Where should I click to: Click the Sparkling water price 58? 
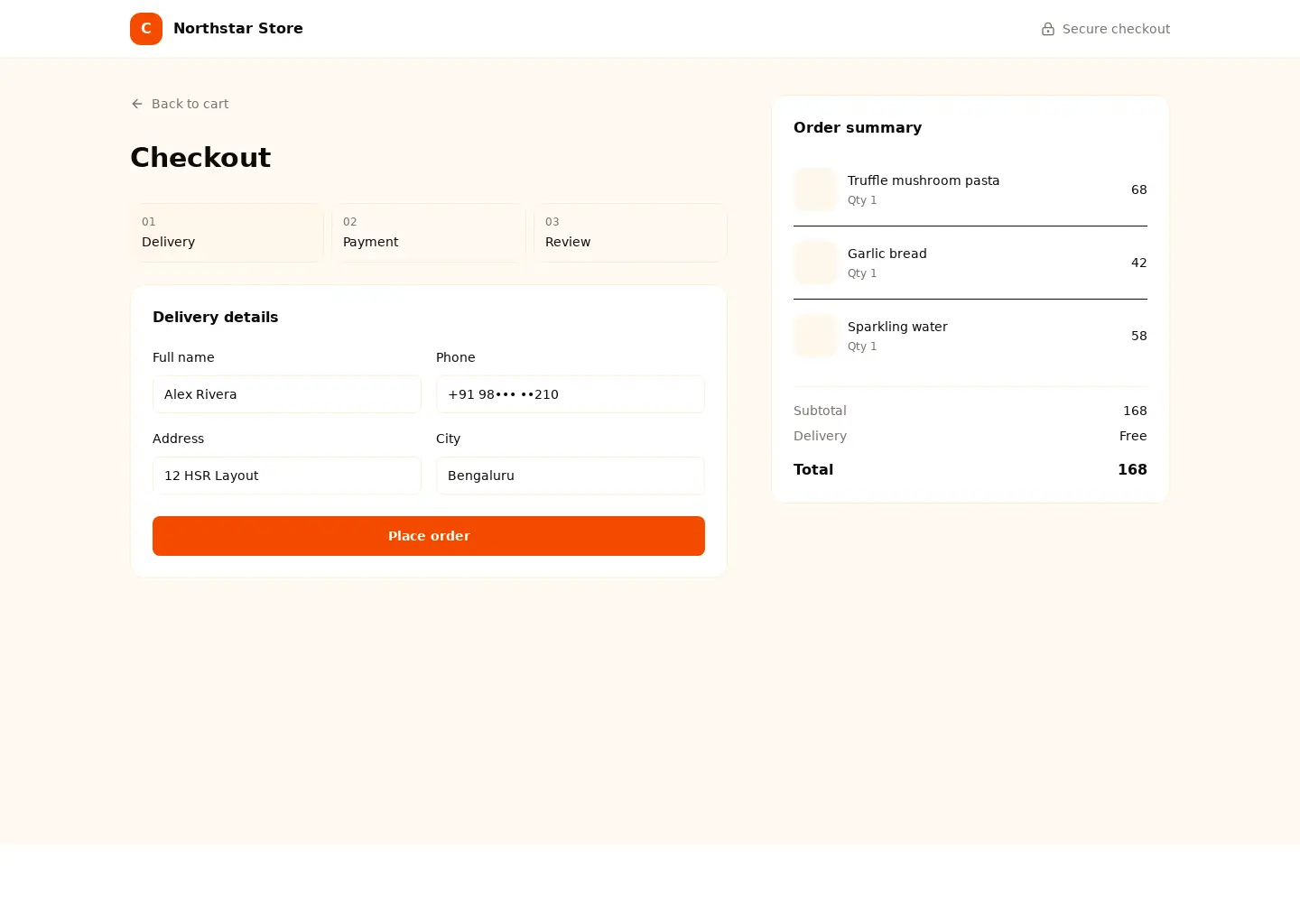[1139, 336]
